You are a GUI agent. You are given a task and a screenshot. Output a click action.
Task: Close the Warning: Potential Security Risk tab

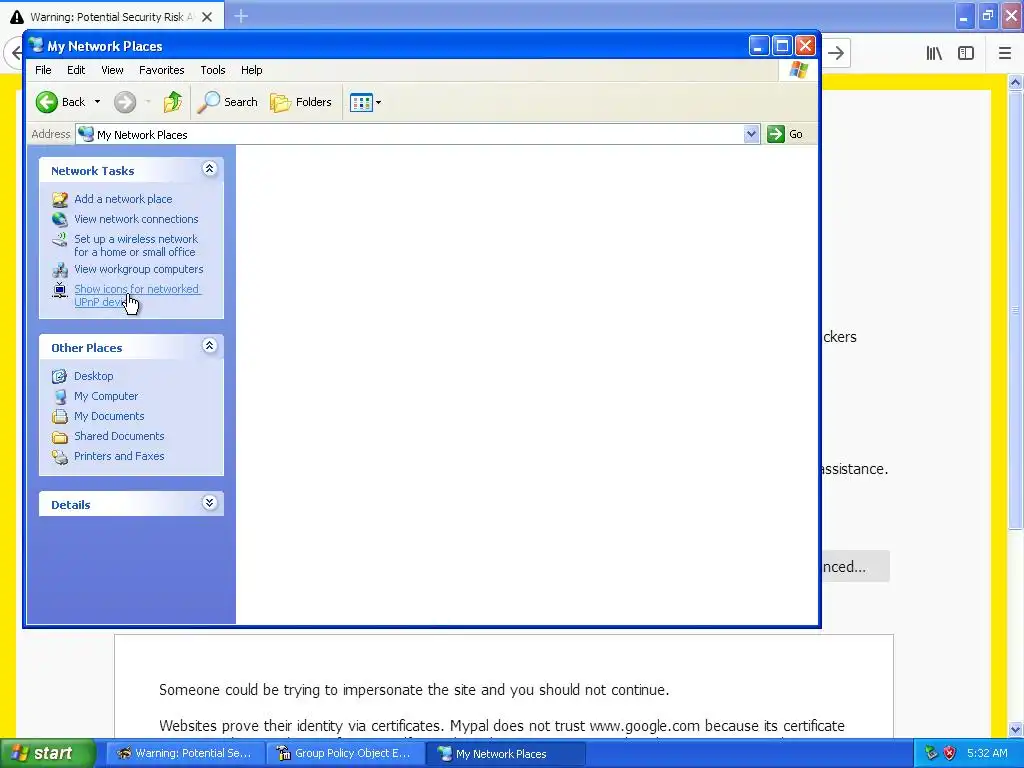(207, 17)
